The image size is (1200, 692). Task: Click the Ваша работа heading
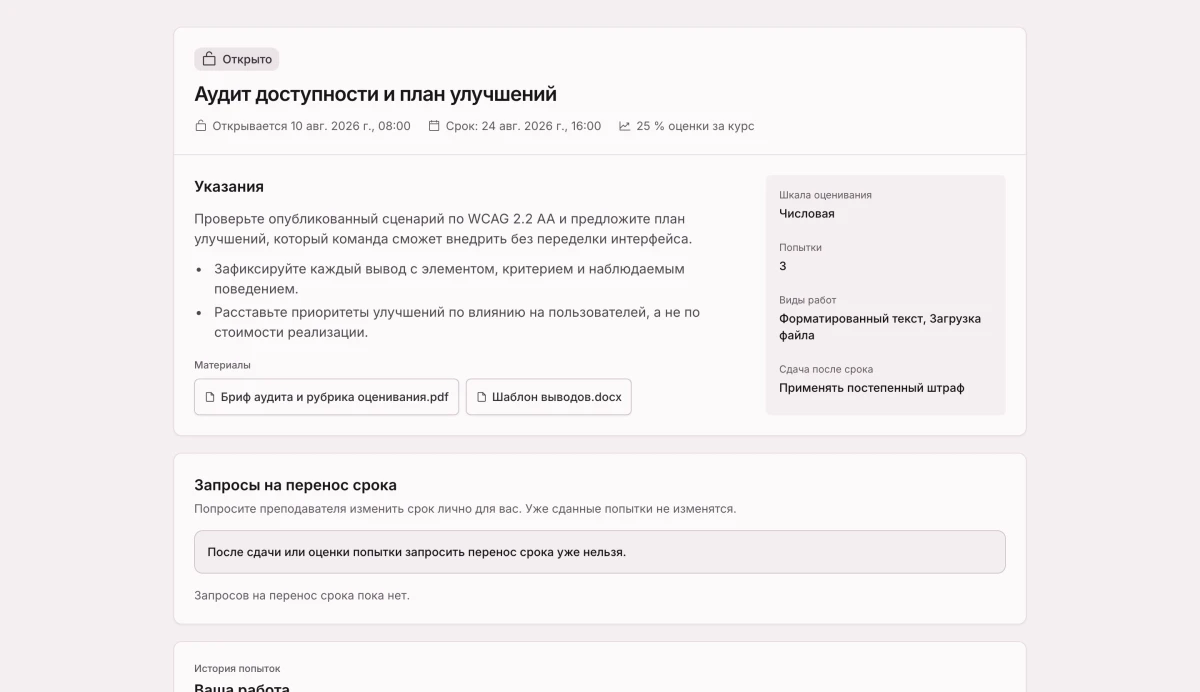242,687
